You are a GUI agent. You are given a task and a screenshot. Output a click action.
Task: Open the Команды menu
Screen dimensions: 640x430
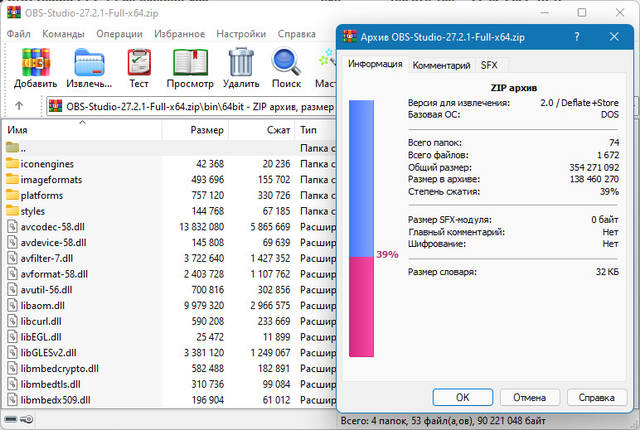(x=63, y=34)
